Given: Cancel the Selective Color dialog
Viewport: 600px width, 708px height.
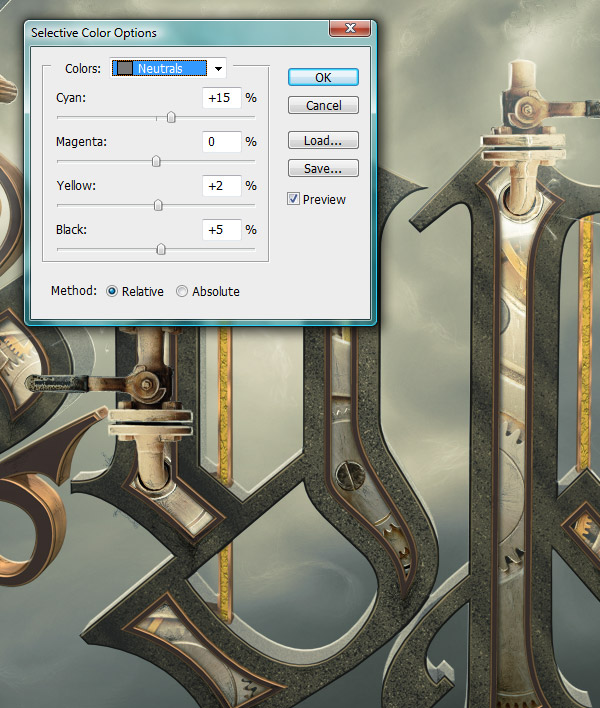Looking at the screenshot, I should 323,105.
